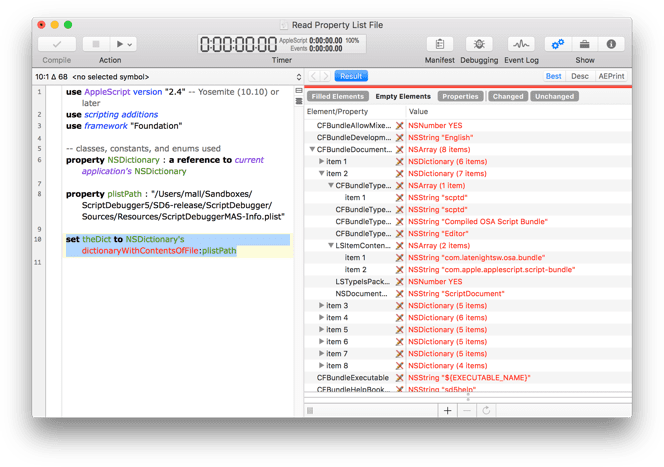This screenshot has width=664, height=467.
Task: Collapse the CFBundleDocument... array row
Action: click(x=312, y=149)
